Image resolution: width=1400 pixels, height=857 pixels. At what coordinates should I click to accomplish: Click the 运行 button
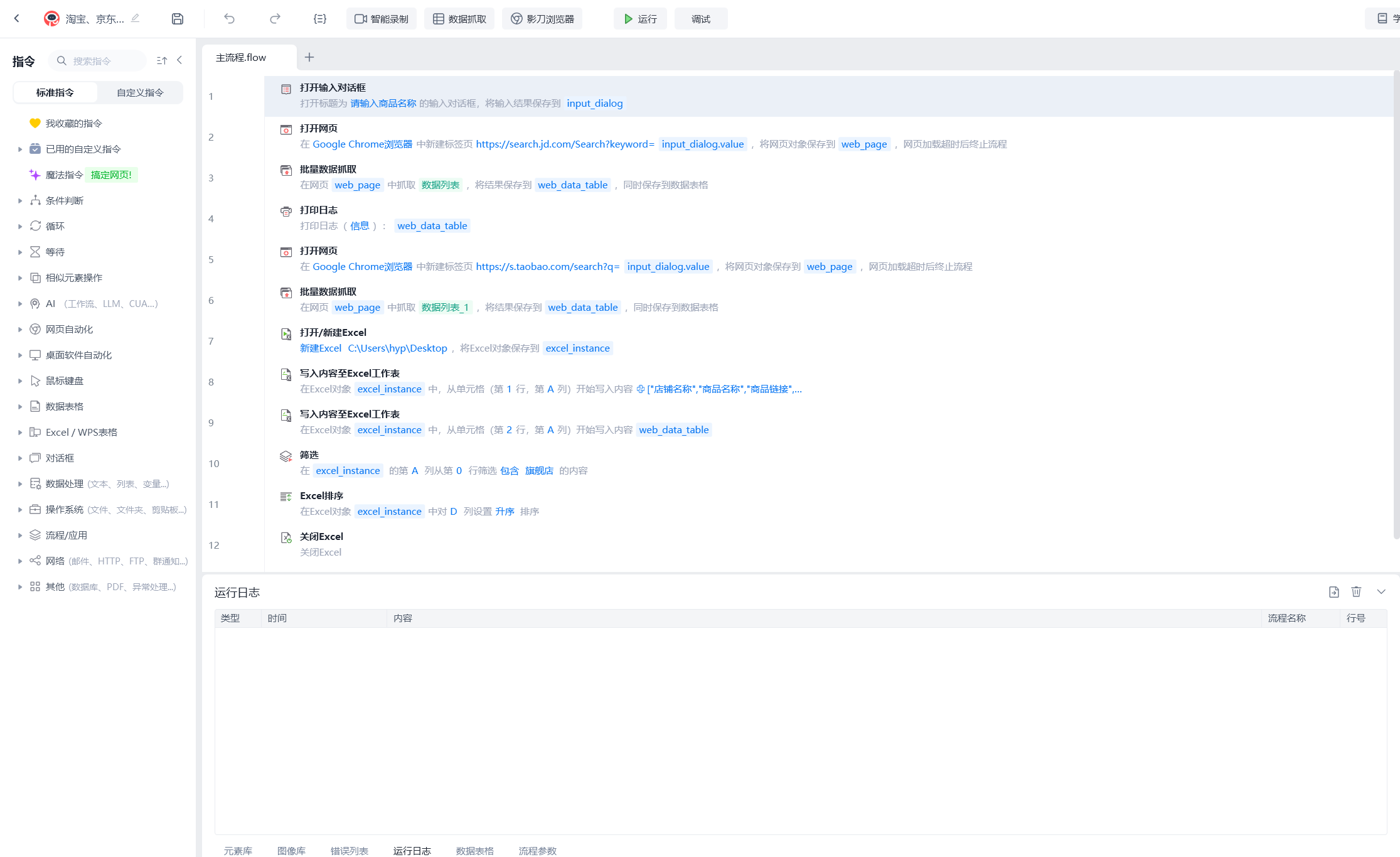point(640,19)
